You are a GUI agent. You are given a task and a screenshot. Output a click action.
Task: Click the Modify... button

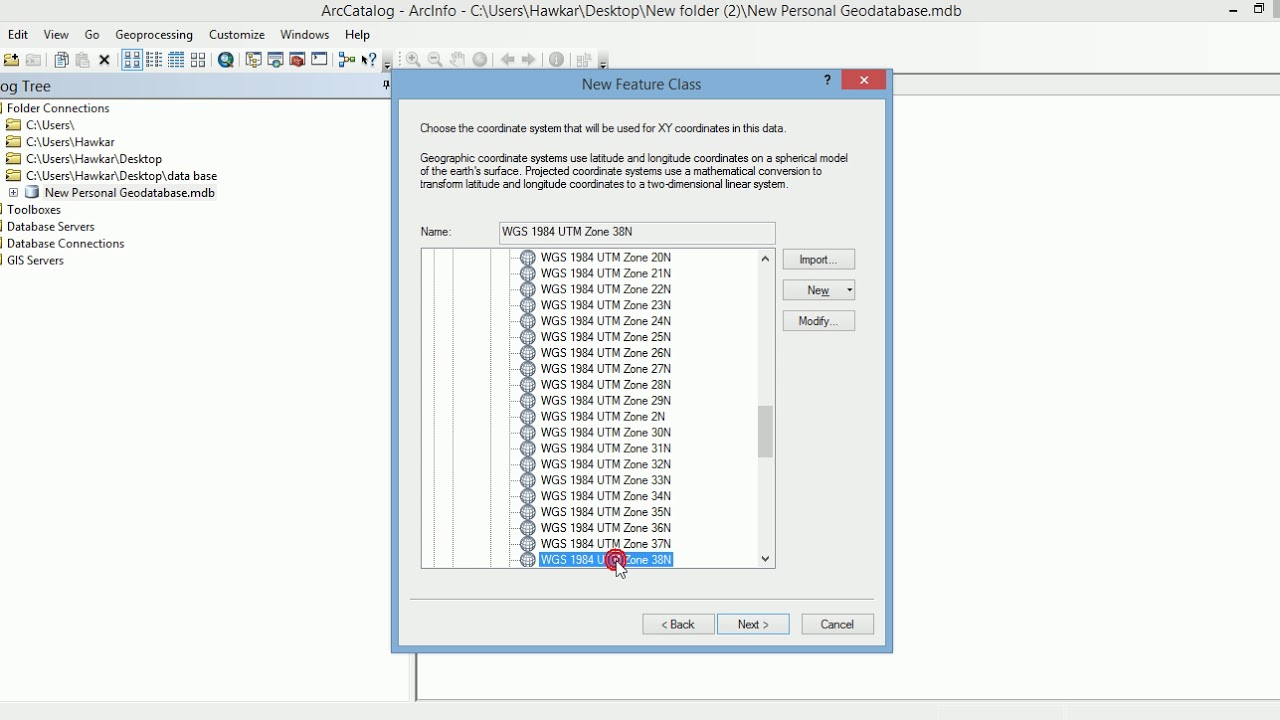coord(818,321)
